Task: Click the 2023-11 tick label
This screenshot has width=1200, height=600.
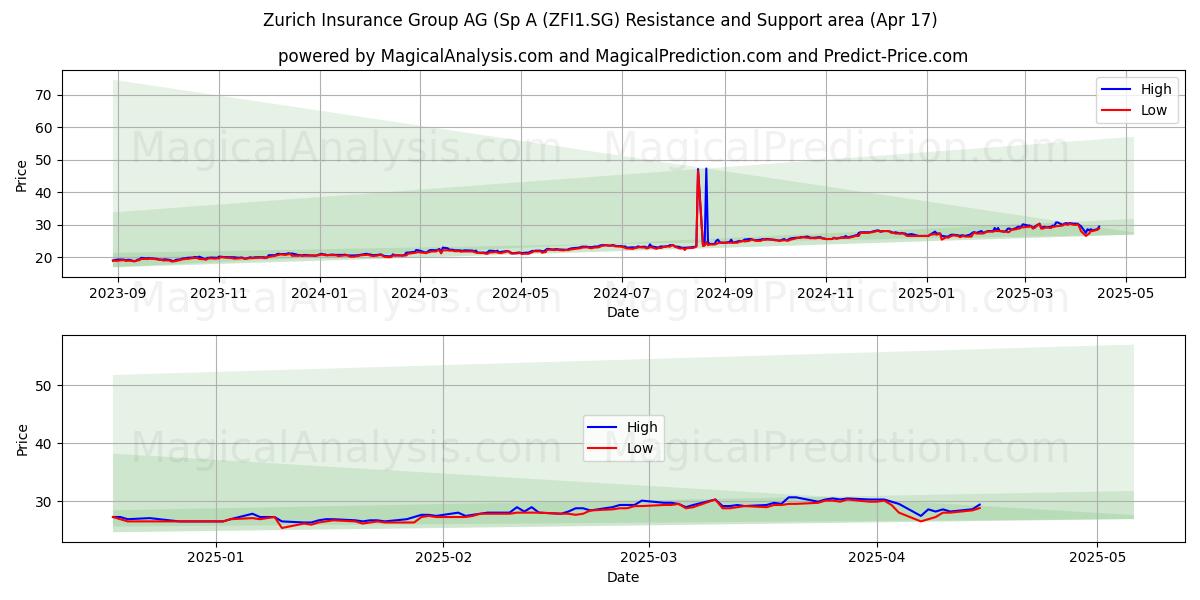Action: coord(218,293)
